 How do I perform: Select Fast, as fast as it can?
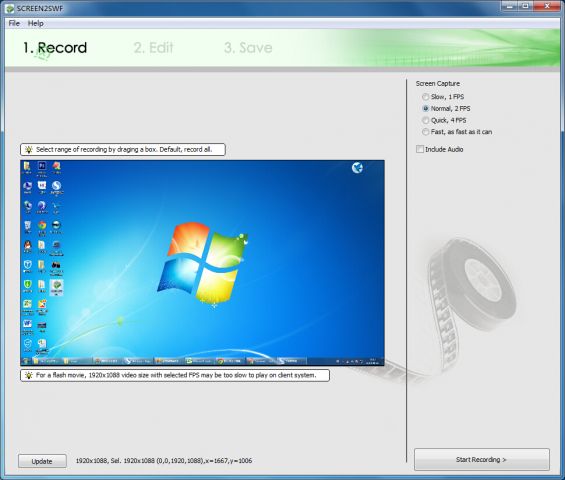click(x=426, y=132)
